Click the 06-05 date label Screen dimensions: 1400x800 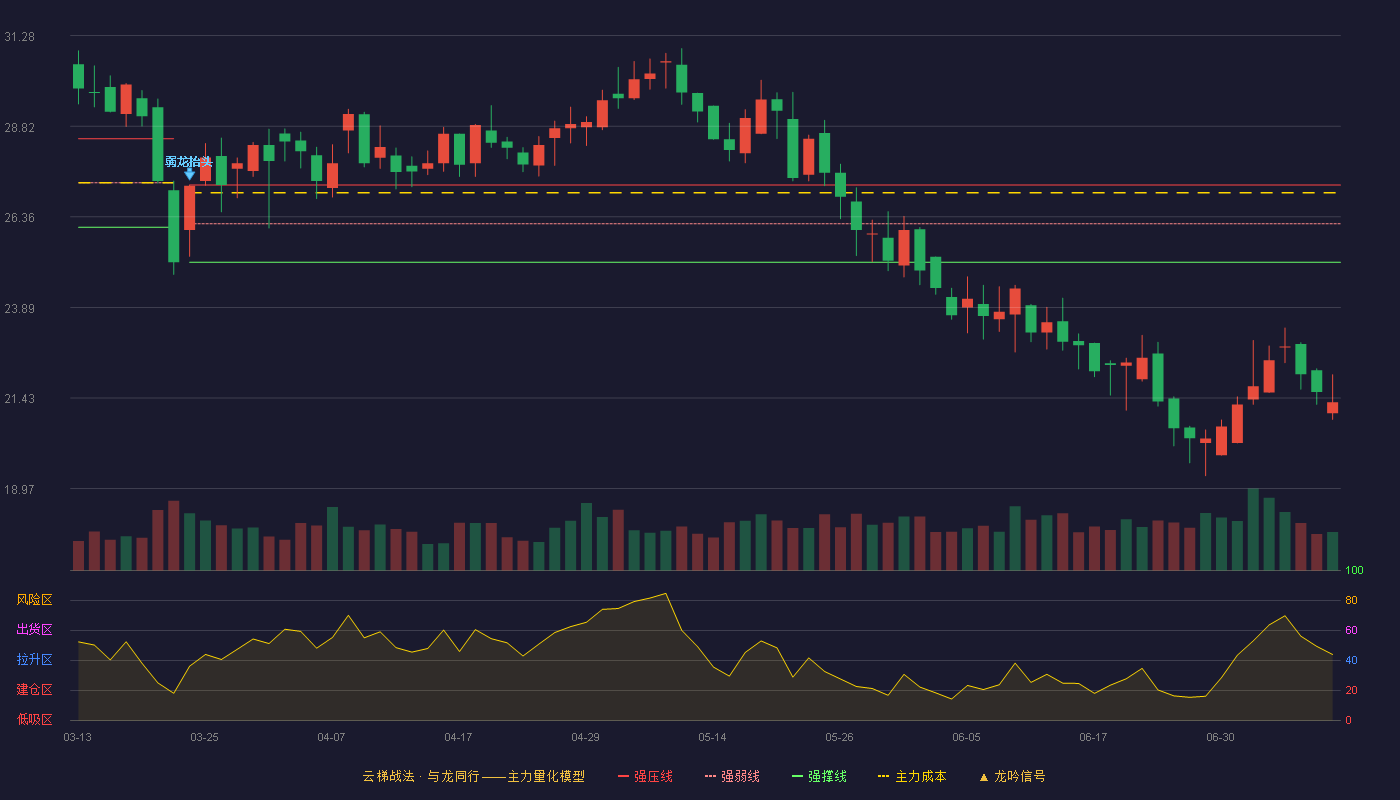(x=966, y=737)
